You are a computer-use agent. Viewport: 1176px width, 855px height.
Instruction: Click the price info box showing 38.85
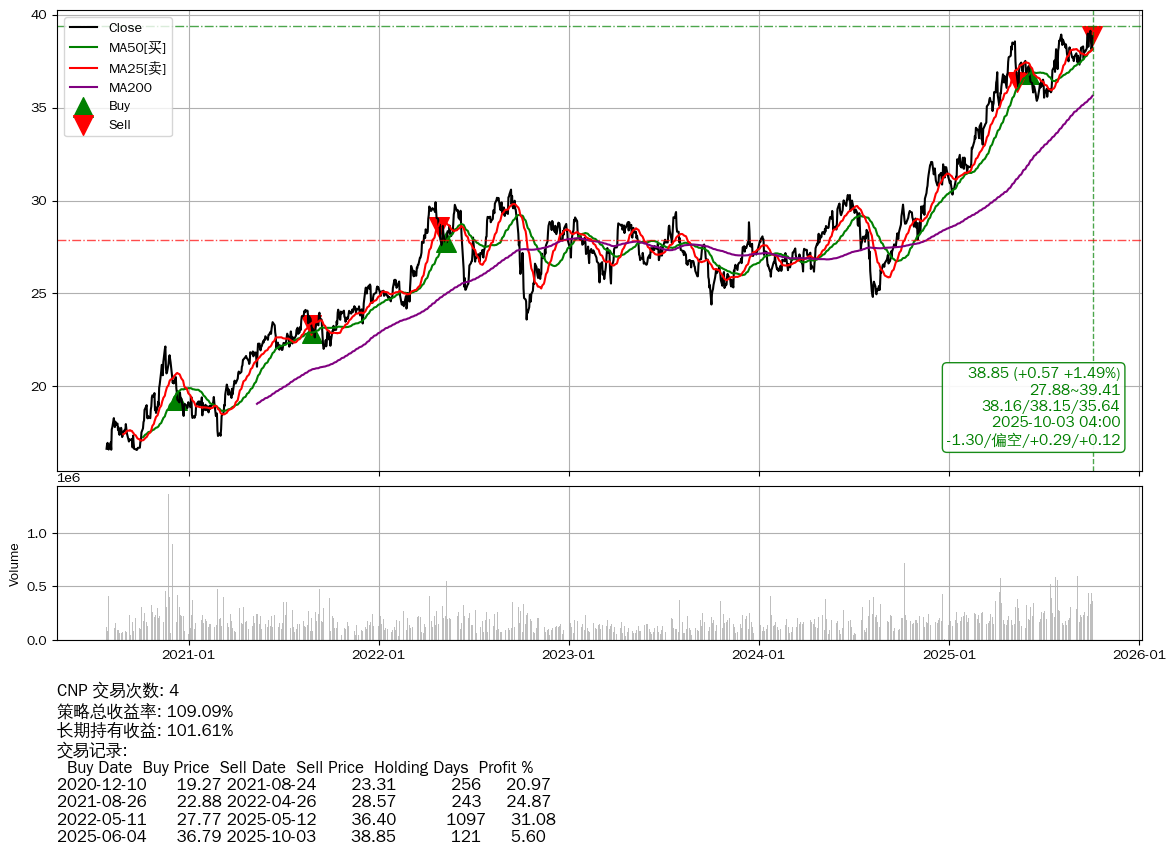(1033, 406)
